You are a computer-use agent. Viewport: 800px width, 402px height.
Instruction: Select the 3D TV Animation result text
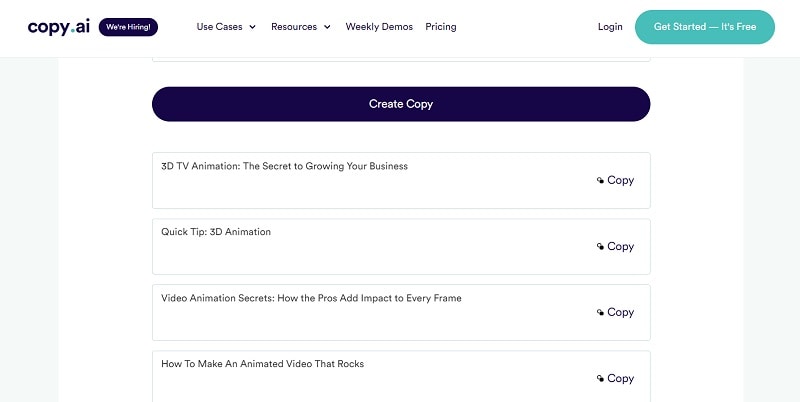[x=284, y=166]
